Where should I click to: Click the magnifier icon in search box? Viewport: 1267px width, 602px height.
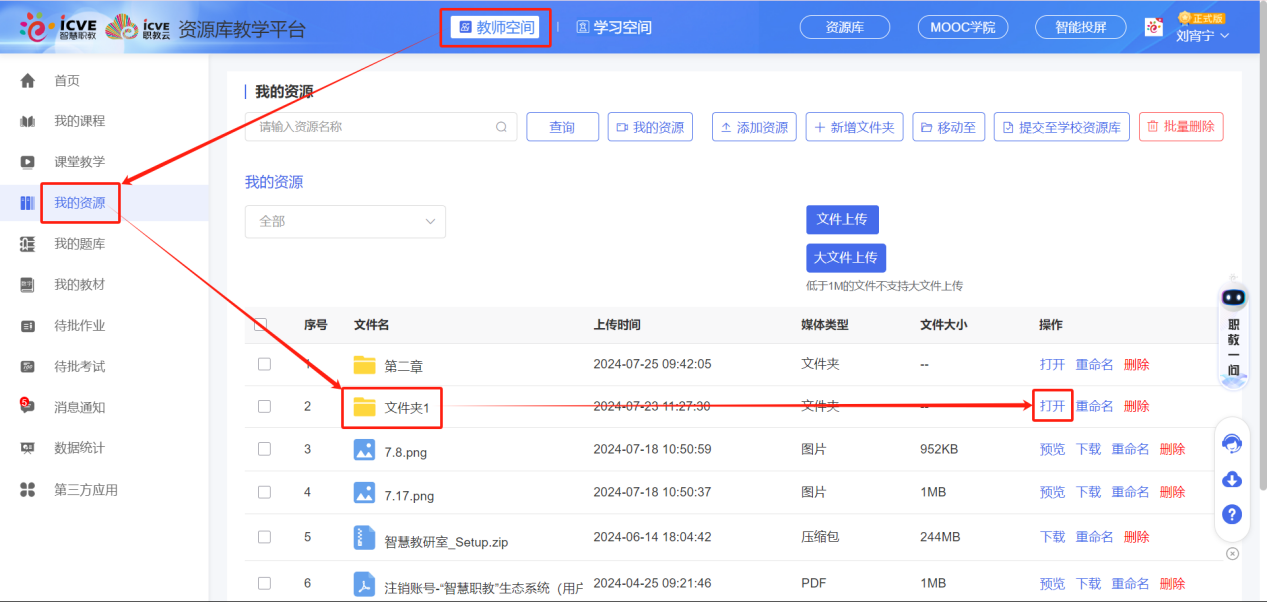point(500,127)
